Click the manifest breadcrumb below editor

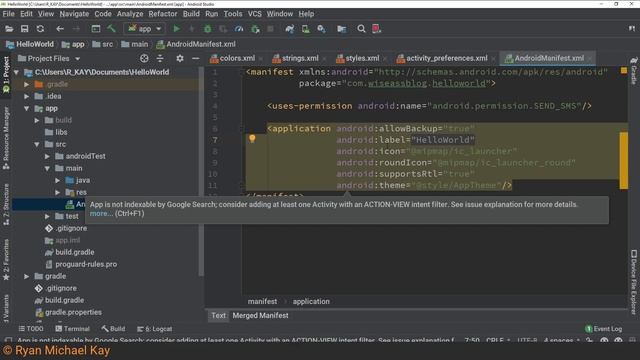pos(262,302)
